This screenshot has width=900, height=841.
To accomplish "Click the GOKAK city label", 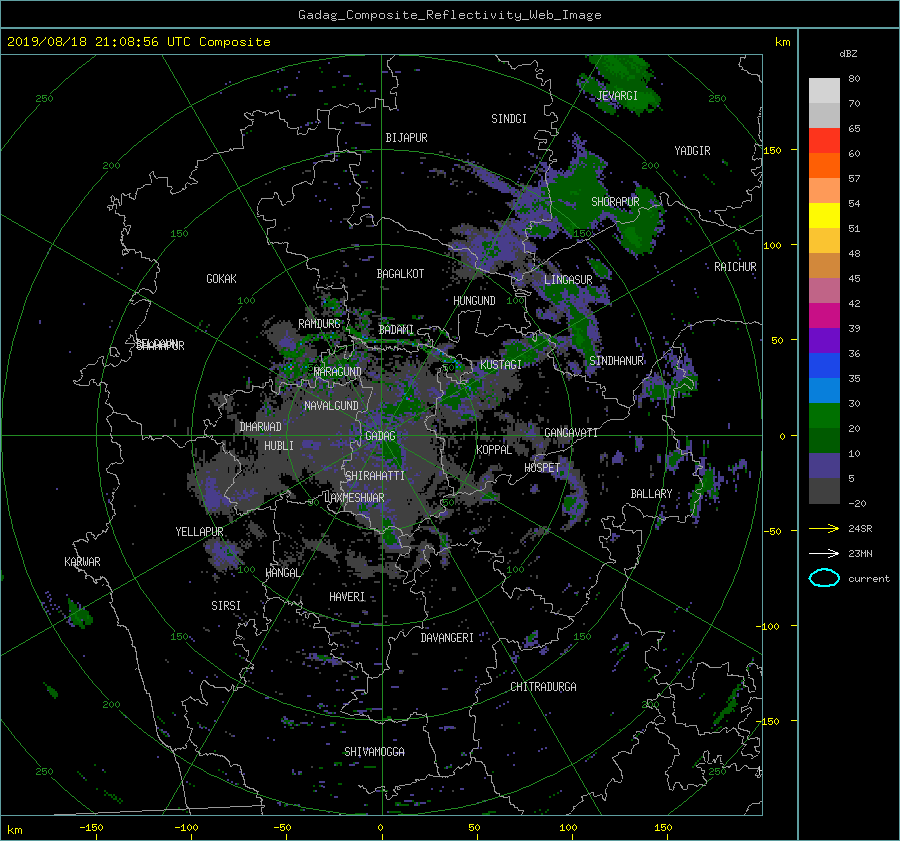I will point(221,279).
